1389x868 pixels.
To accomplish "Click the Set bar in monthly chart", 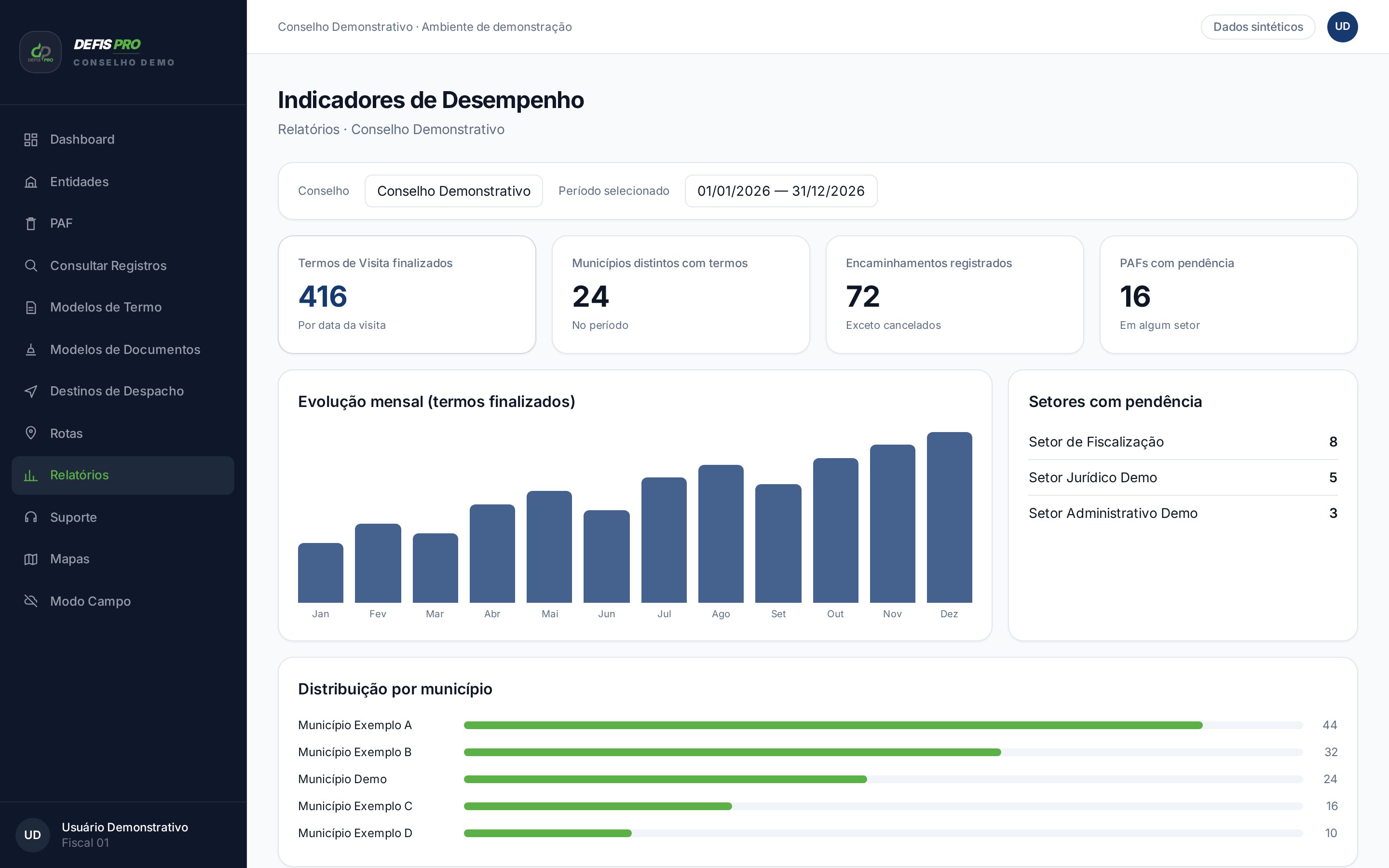I will [778, 543].
